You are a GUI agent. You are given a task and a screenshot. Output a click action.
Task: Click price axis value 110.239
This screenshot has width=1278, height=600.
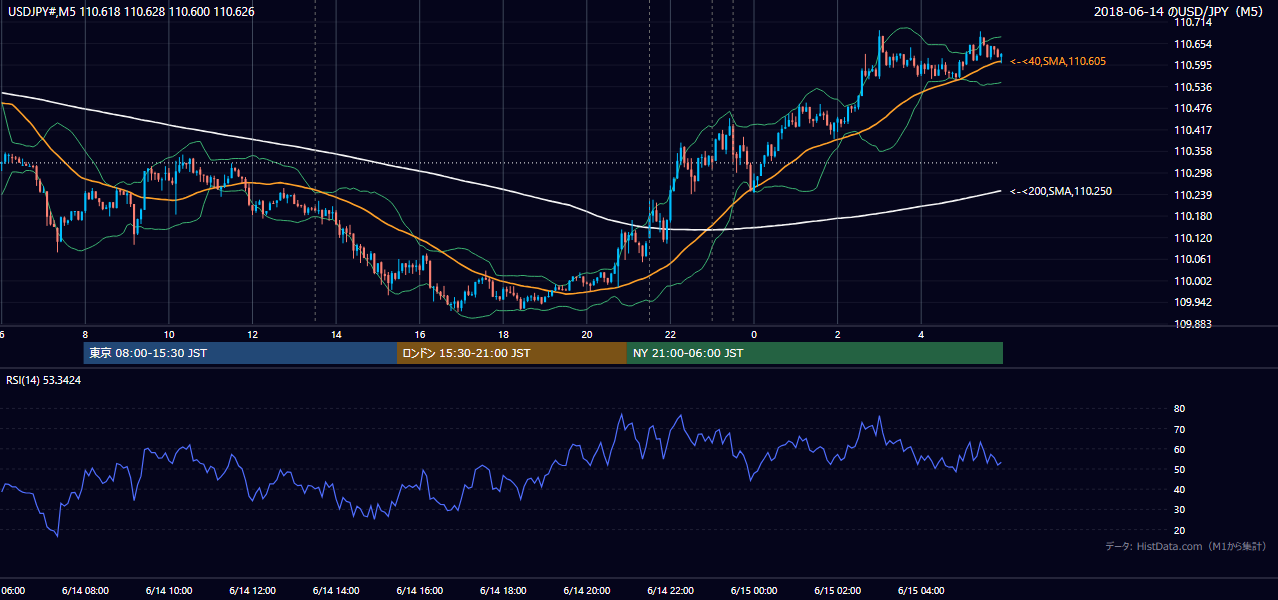click(x=1193, y=195)
